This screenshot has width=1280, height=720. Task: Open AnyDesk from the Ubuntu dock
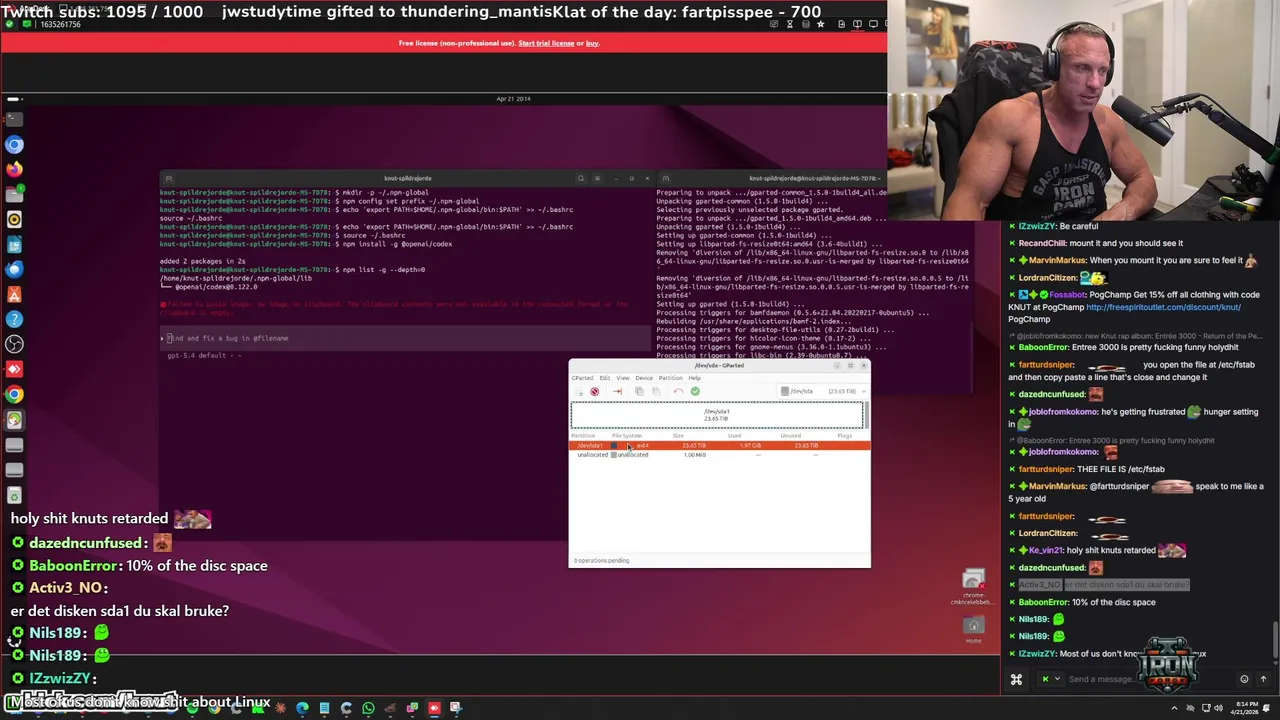14,371
